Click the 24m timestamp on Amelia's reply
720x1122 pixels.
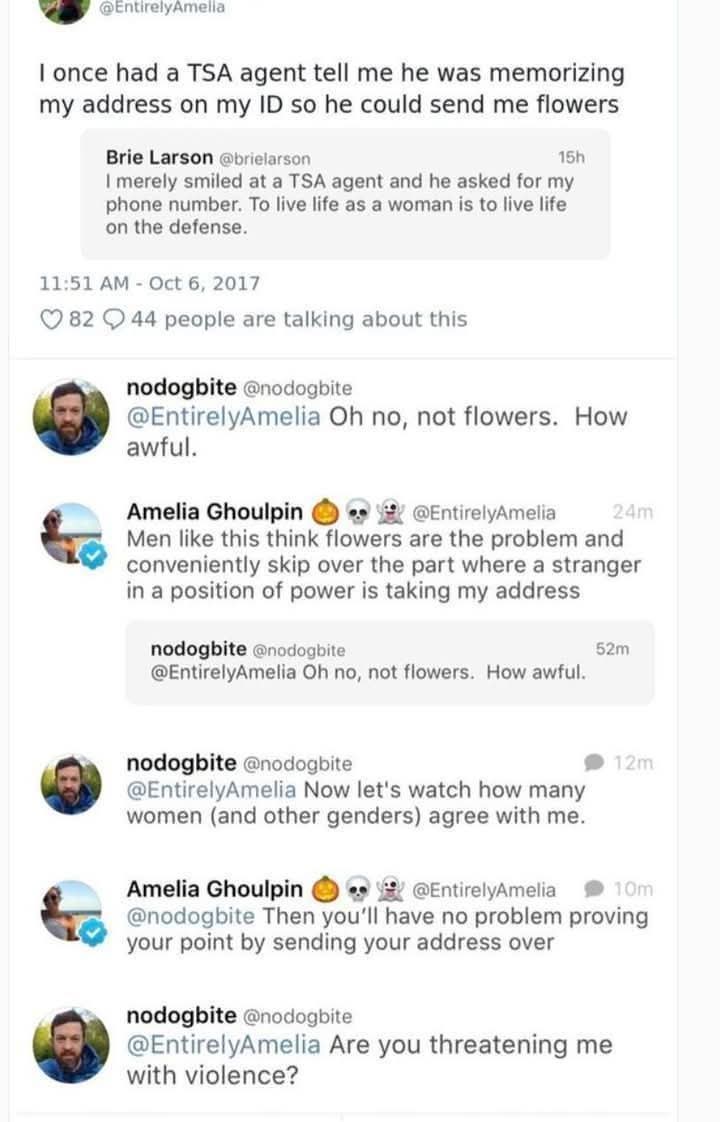632,512
